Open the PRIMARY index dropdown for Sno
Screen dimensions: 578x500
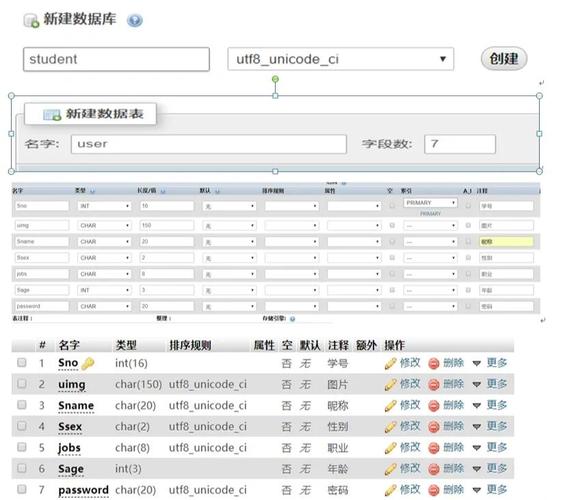click(430, 203)
